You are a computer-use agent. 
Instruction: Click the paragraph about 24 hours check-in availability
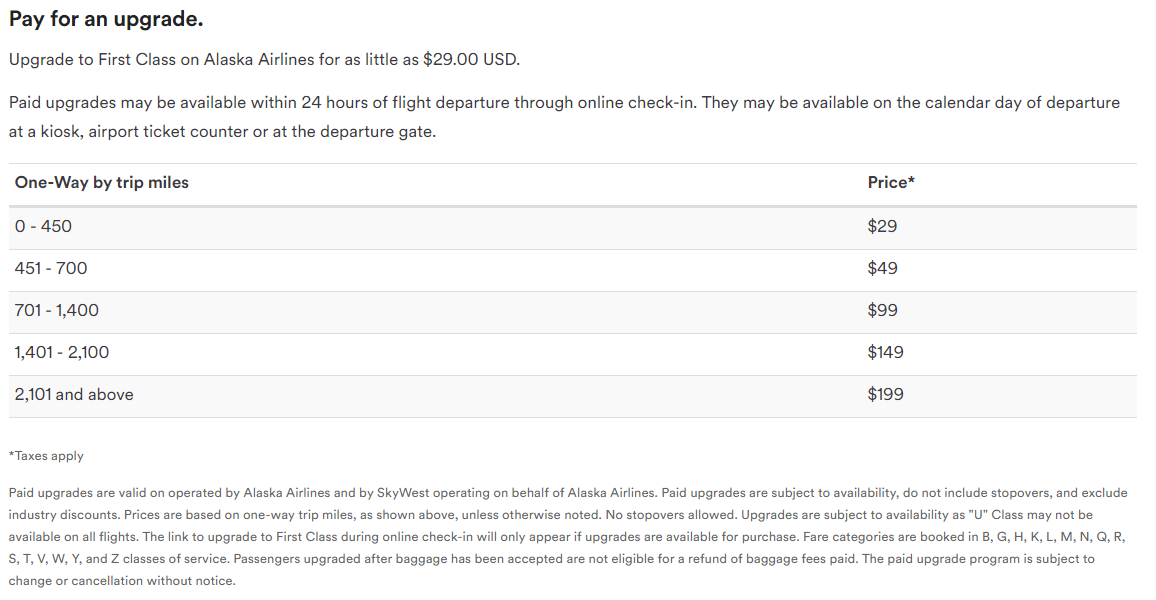click(x=564, y=103)
